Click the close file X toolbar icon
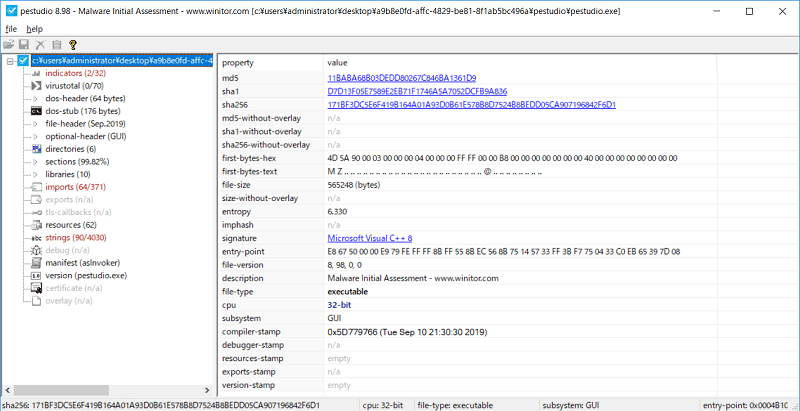Viewport: 800px width, 411px height. click(40, 45)
